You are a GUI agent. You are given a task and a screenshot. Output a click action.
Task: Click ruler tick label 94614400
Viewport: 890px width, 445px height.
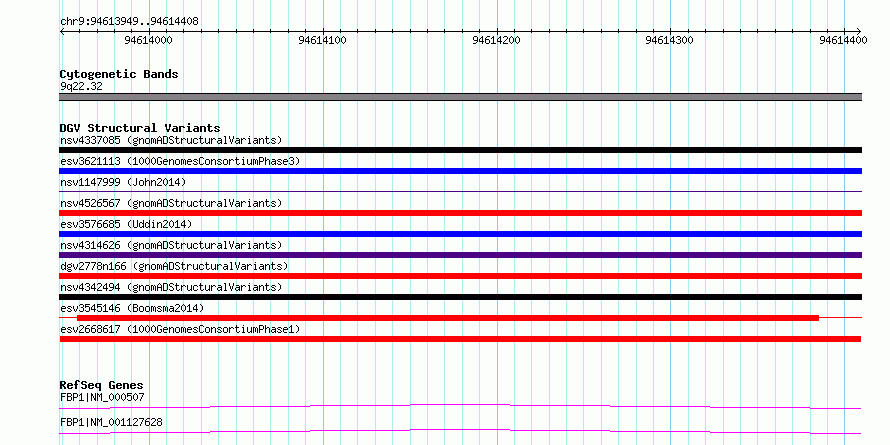click(x=843, y=41)
